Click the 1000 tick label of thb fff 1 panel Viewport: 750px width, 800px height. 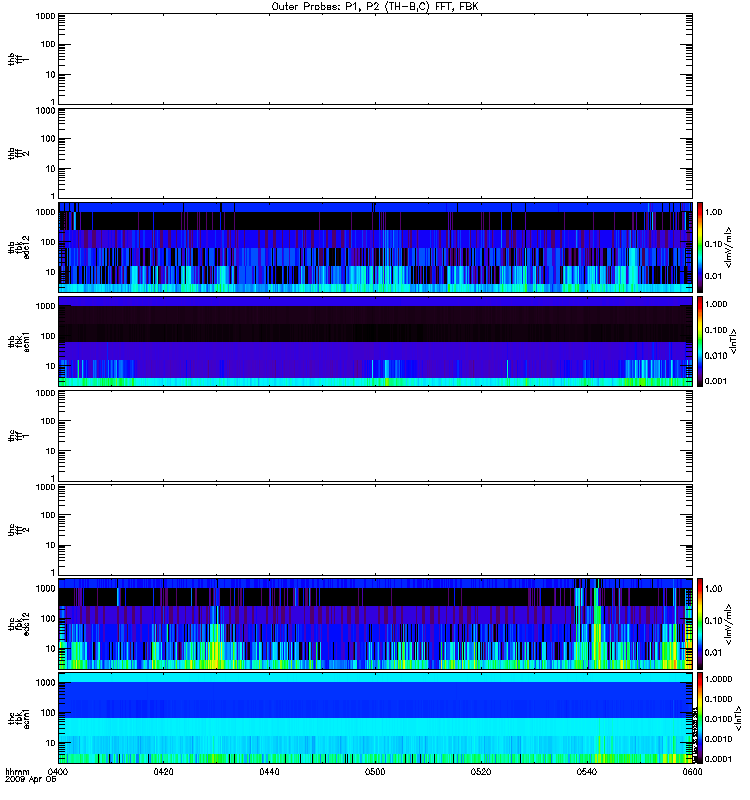click(x=46, y=16)
